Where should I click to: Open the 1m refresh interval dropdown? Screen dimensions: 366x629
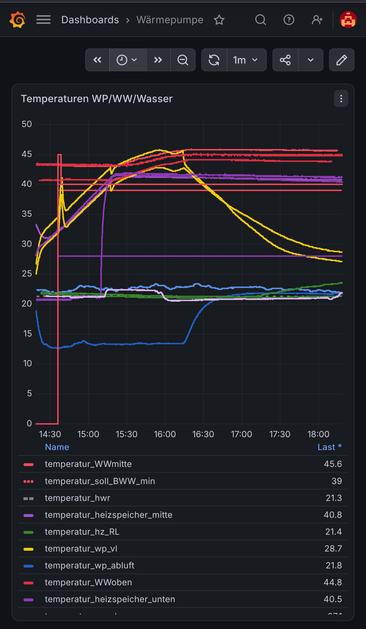247,60
